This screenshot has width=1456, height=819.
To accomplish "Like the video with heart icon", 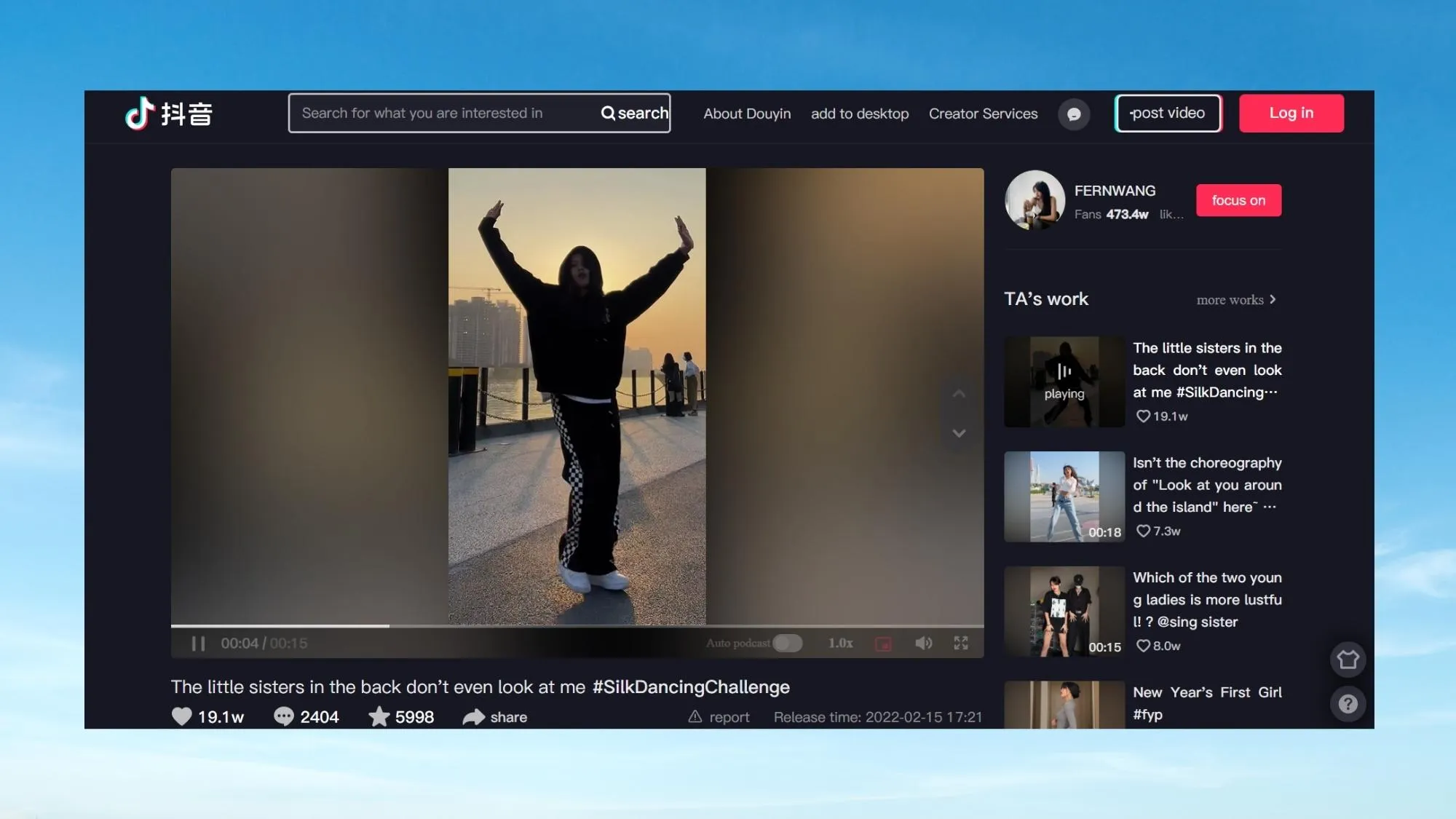I will coord(182,716).
